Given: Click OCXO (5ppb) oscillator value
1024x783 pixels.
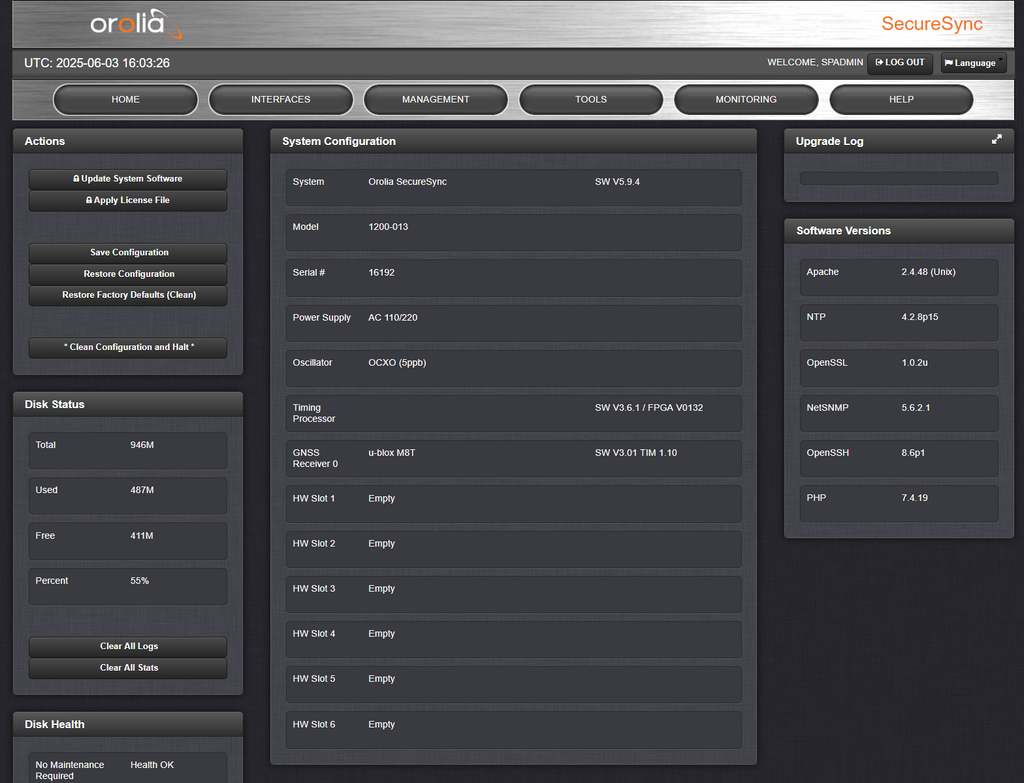Looking at the screenshot, I should [x=397, y=362].
